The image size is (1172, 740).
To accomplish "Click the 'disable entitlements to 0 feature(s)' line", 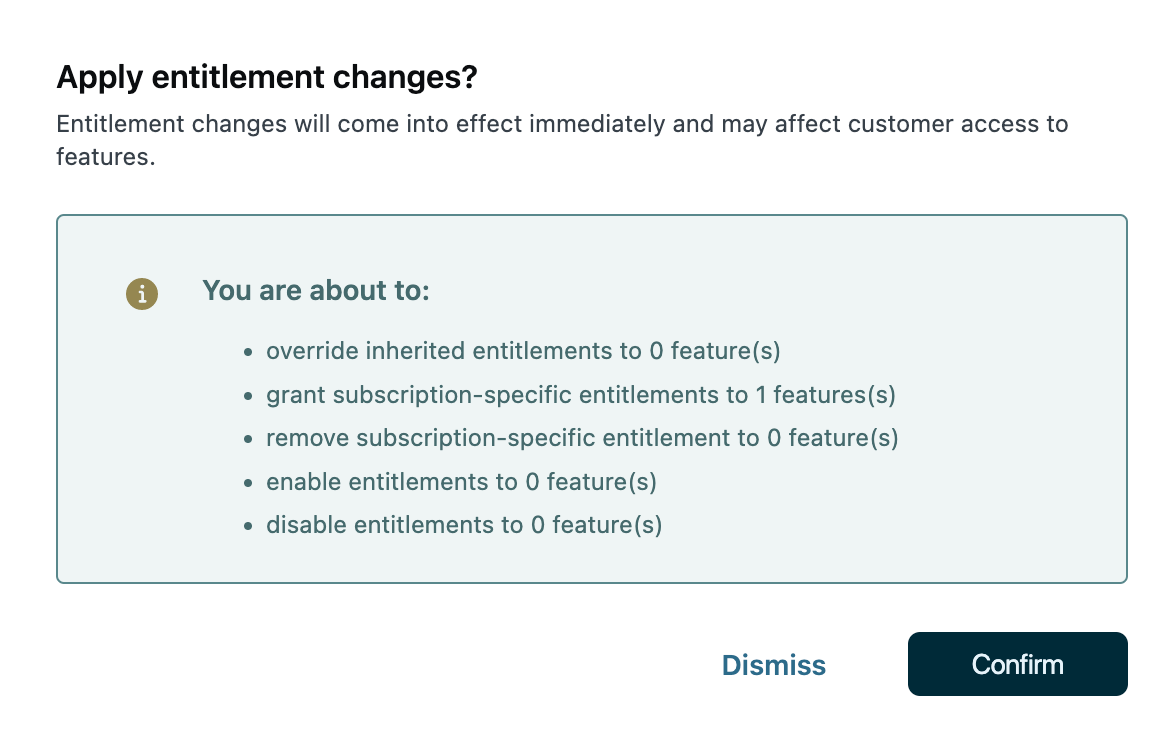I will (x=464, y=525).
